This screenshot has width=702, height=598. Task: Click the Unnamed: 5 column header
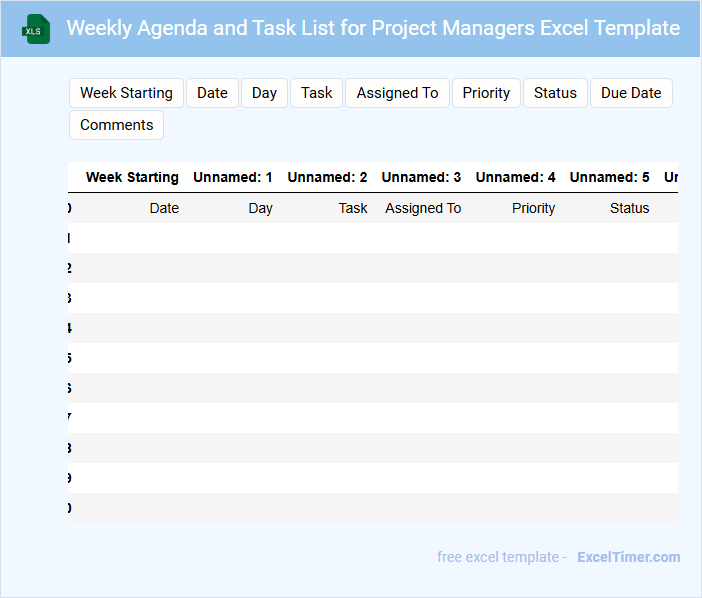click(x=609, y=177)
